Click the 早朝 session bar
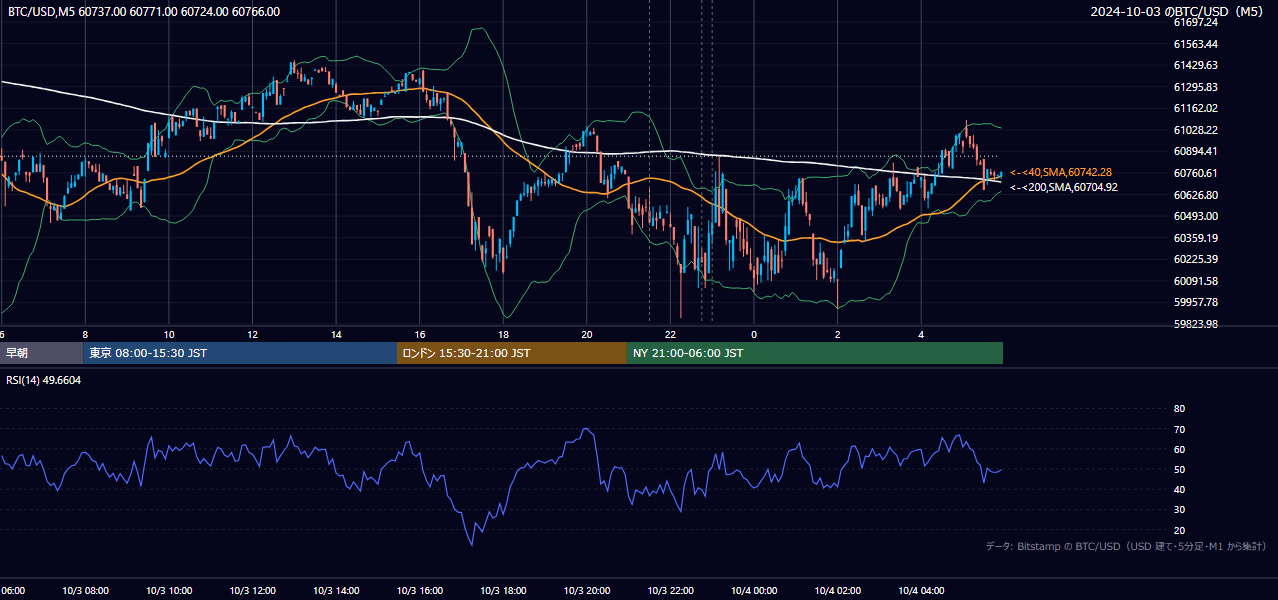Image resolution: width=1278 pixels, height=600 pixels. click(41, 353)
